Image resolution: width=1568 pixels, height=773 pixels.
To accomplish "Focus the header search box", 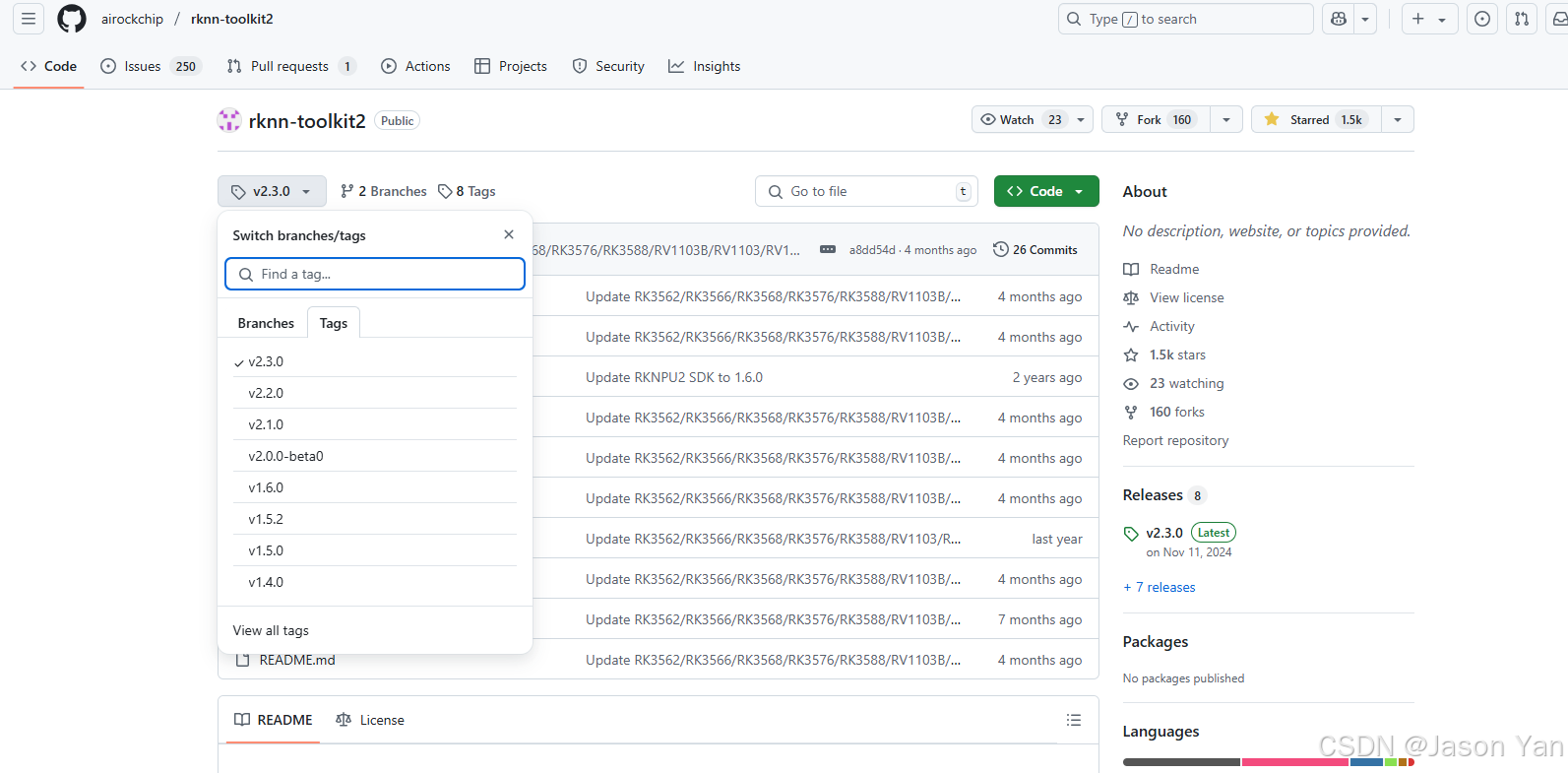I will click(1185, 19).
